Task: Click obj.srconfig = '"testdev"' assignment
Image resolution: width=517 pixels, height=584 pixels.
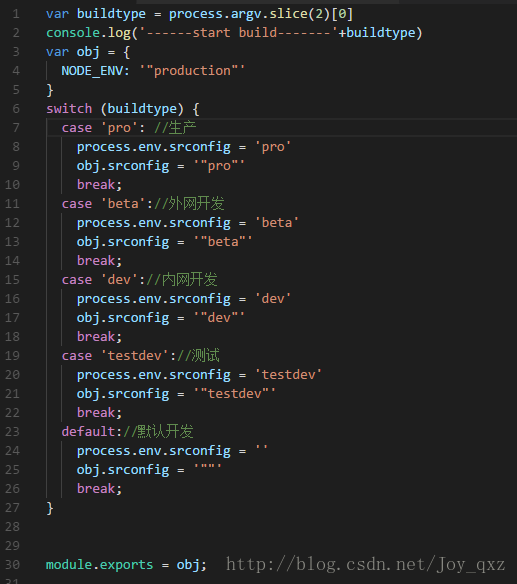Action: (176, 394)
